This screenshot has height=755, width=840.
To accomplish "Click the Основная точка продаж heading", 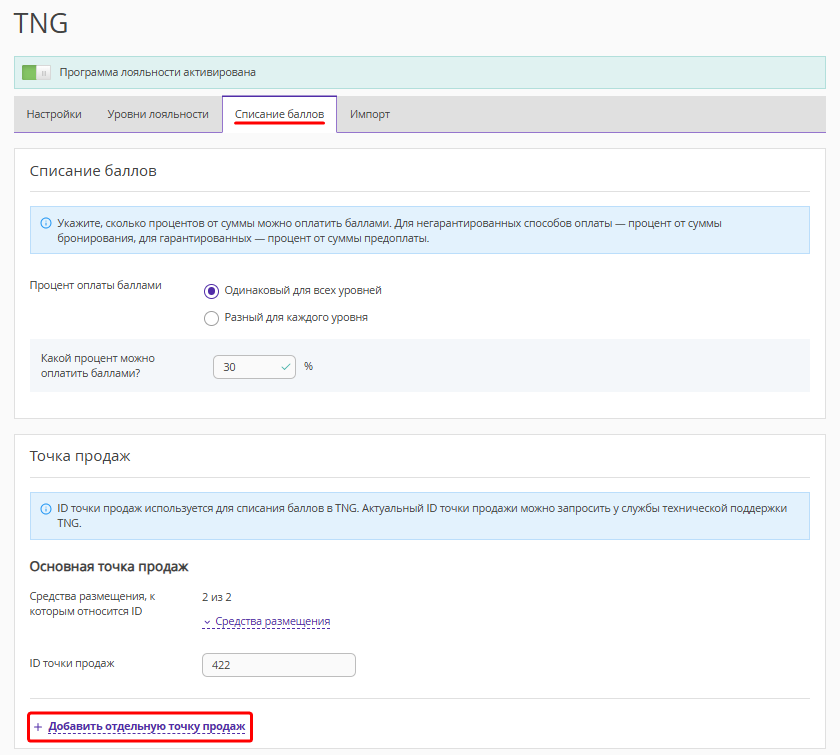I will 109,567.
